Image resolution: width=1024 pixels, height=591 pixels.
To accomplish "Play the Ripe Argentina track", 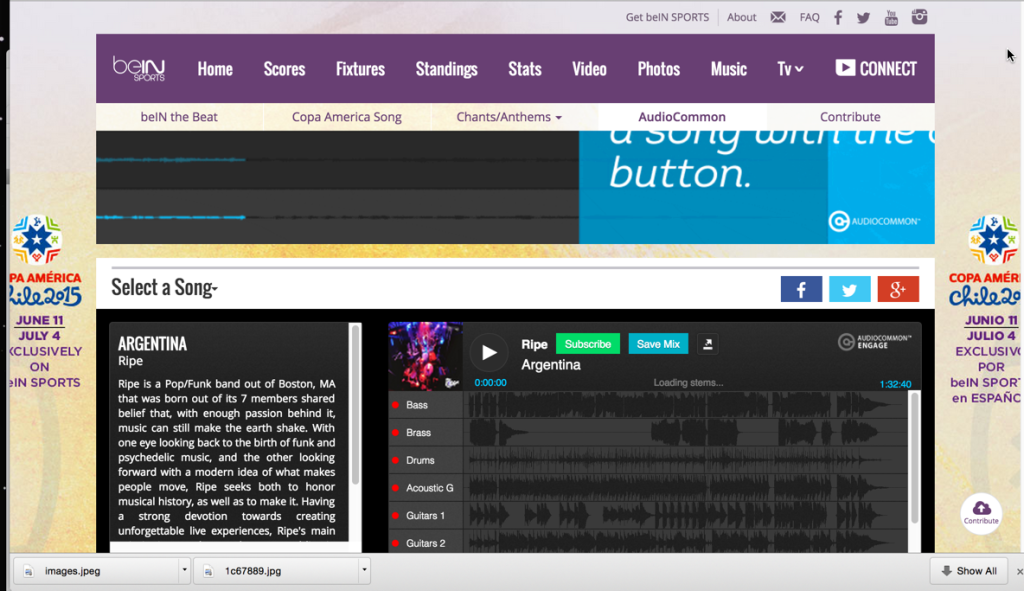I will pyautogui.click(x=488, y=353).
